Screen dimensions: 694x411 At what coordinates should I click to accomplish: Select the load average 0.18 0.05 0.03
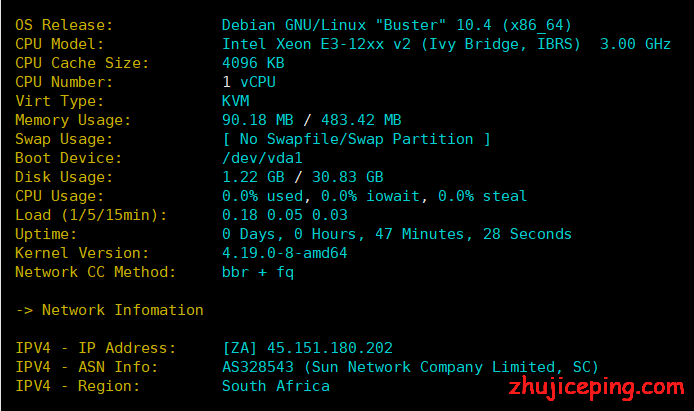(x=285, y=215)
